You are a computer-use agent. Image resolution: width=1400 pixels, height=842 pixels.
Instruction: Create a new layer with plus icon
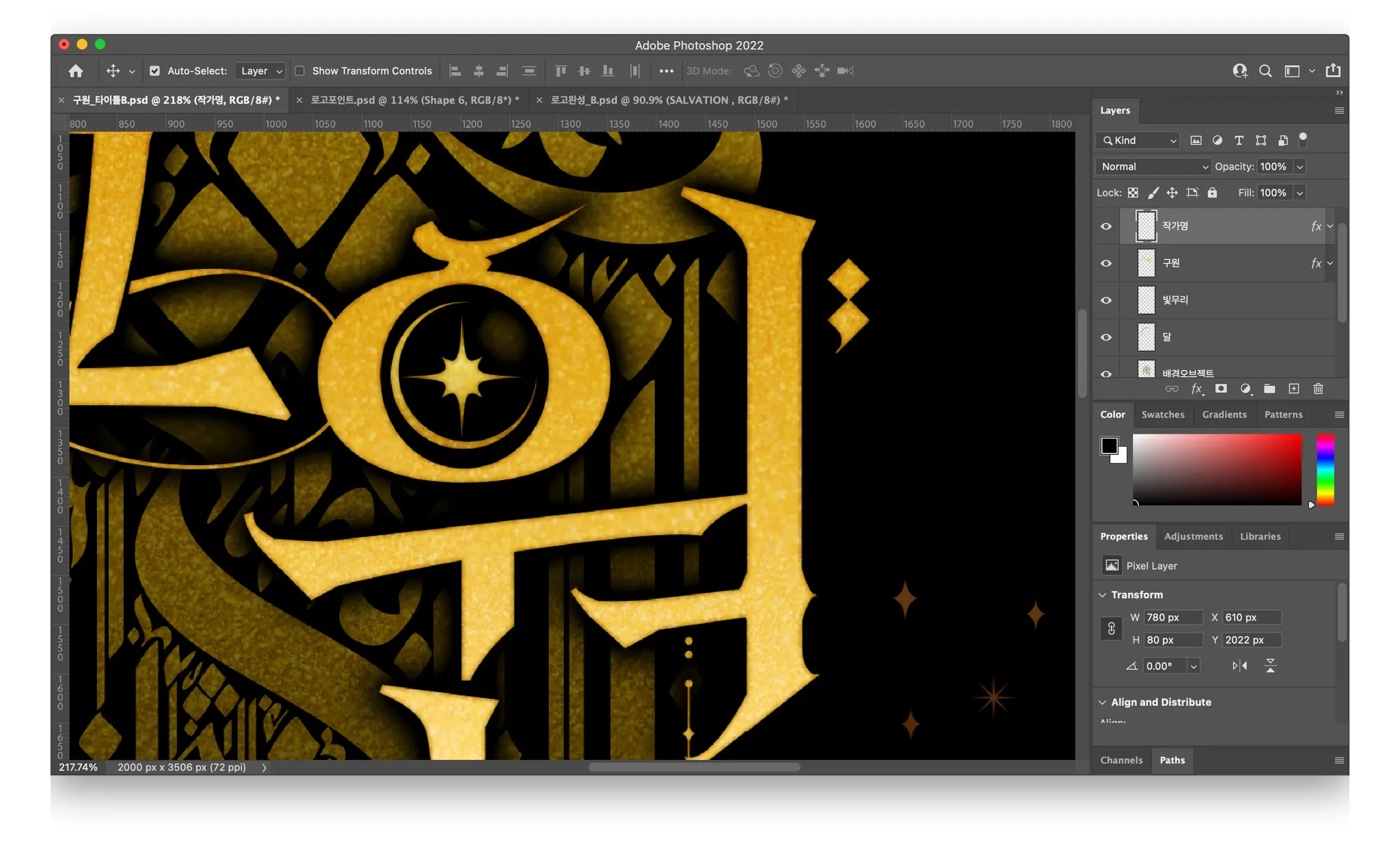point(1293,389)
